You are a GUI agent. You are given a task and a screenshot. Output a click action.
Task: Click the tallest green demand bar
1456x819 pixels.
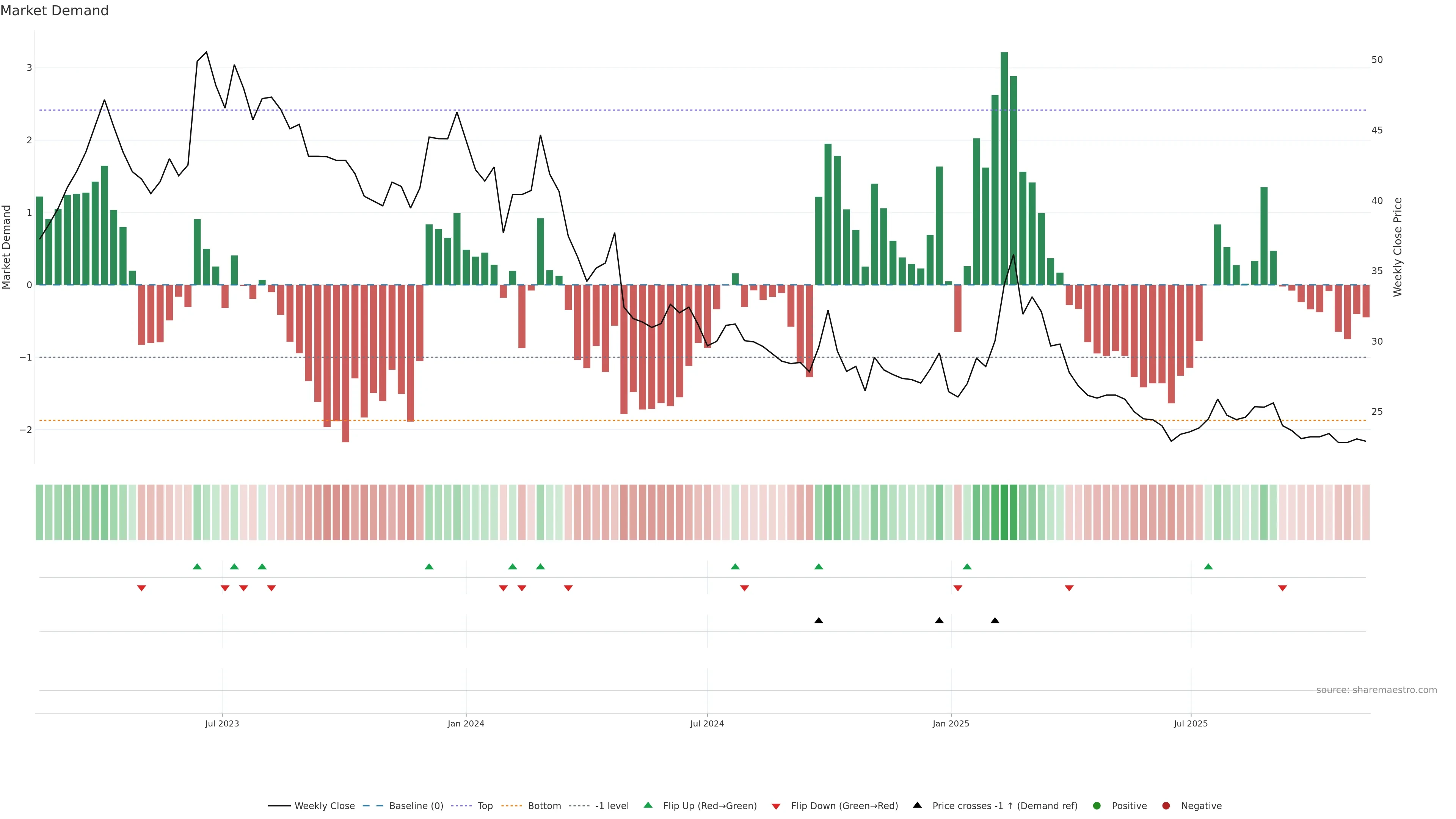1004,169
